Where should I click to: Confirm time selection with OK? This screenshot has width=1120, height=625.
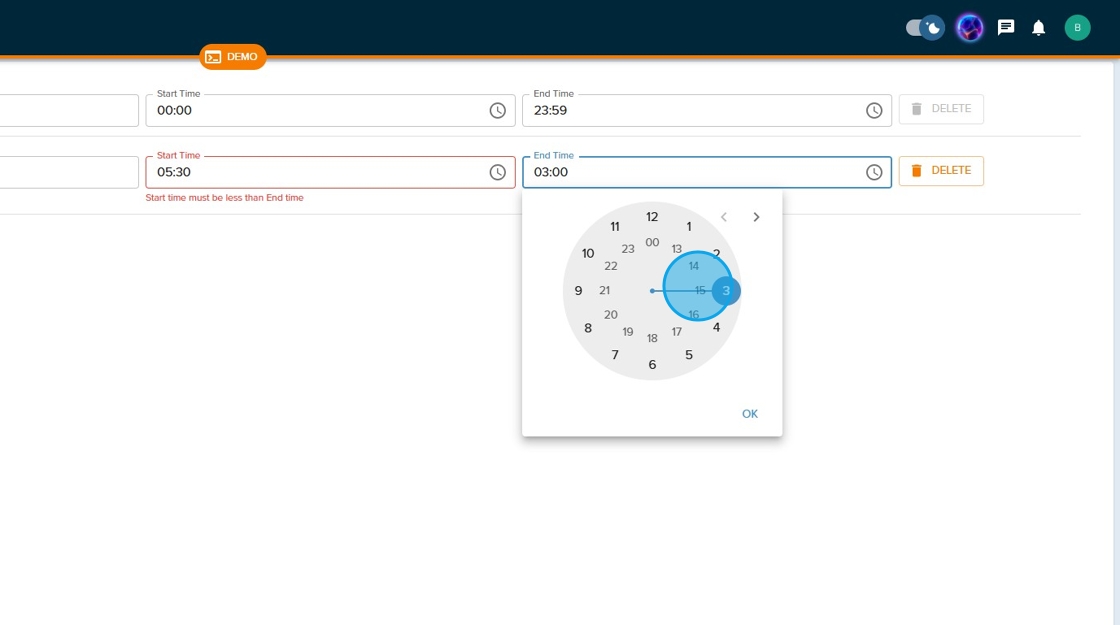pos(749,414)
